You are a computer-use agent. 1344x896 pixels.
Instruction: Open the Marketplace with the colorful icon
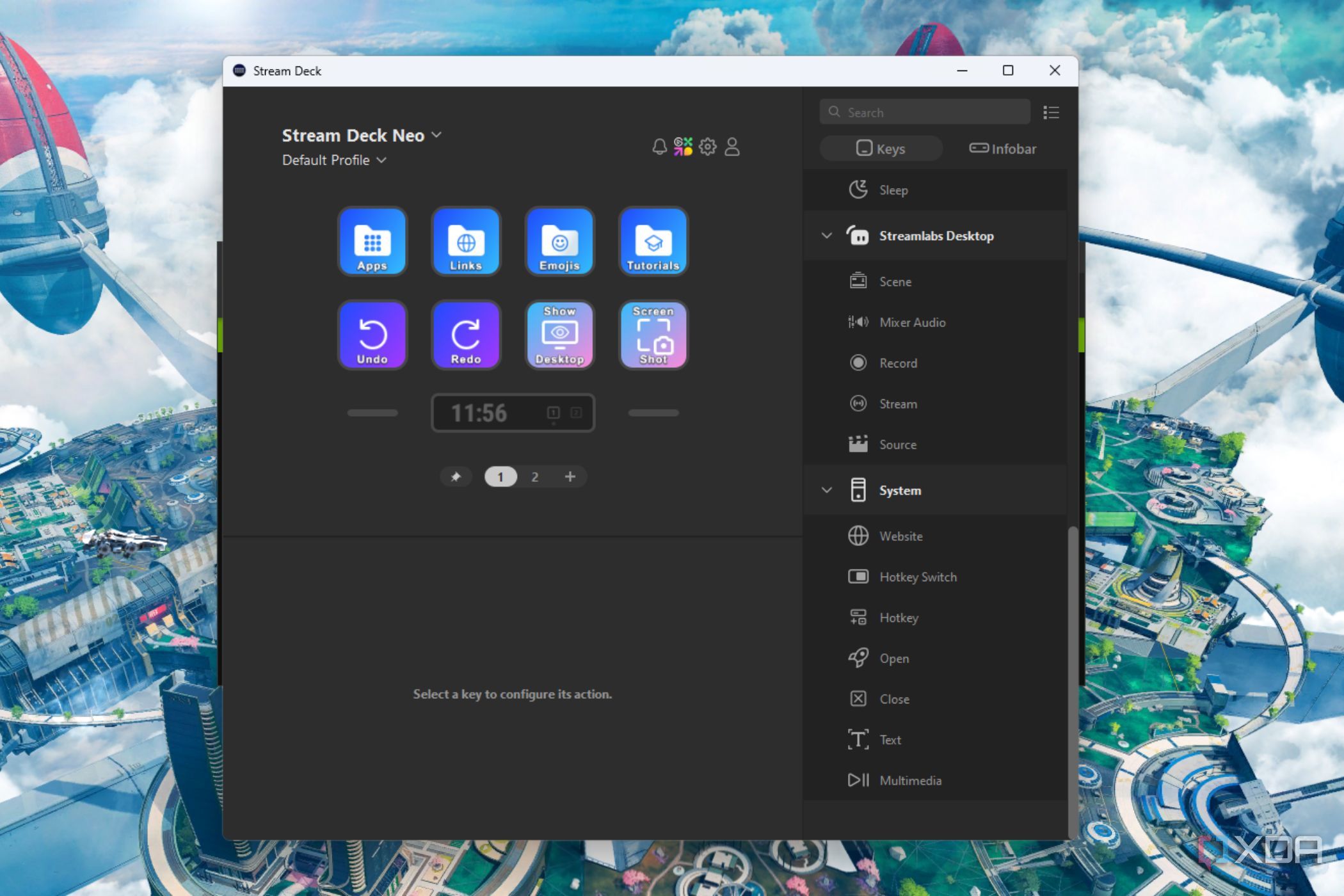684,147
